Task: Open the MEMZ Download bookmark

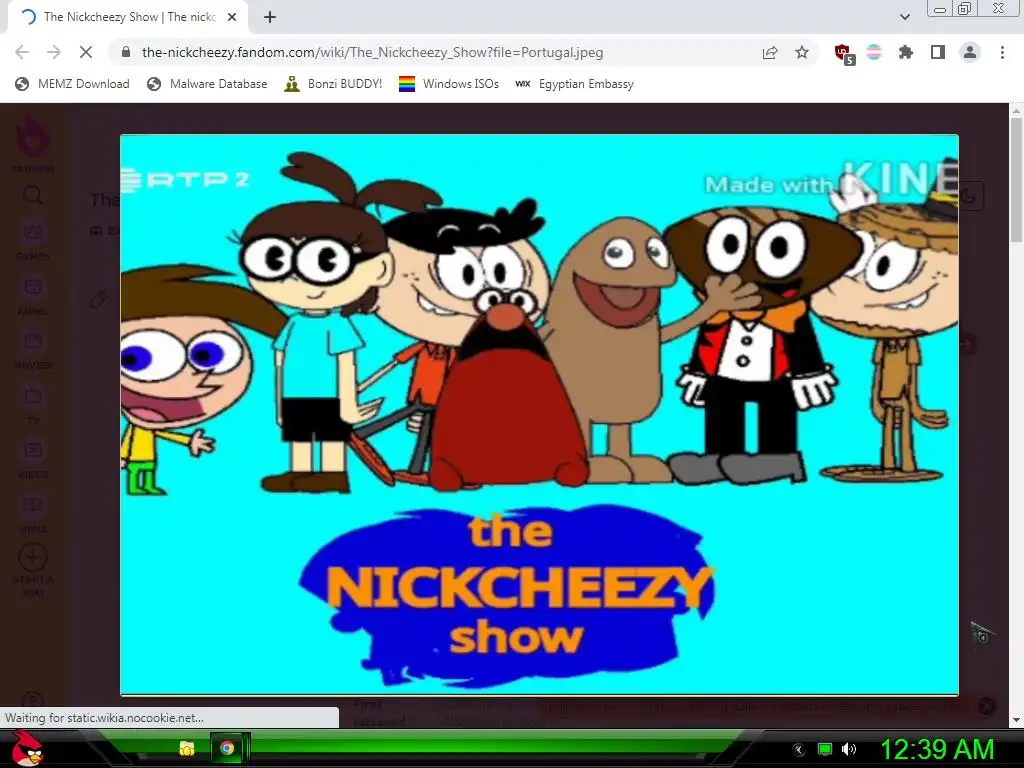Action: coord(72,84)
